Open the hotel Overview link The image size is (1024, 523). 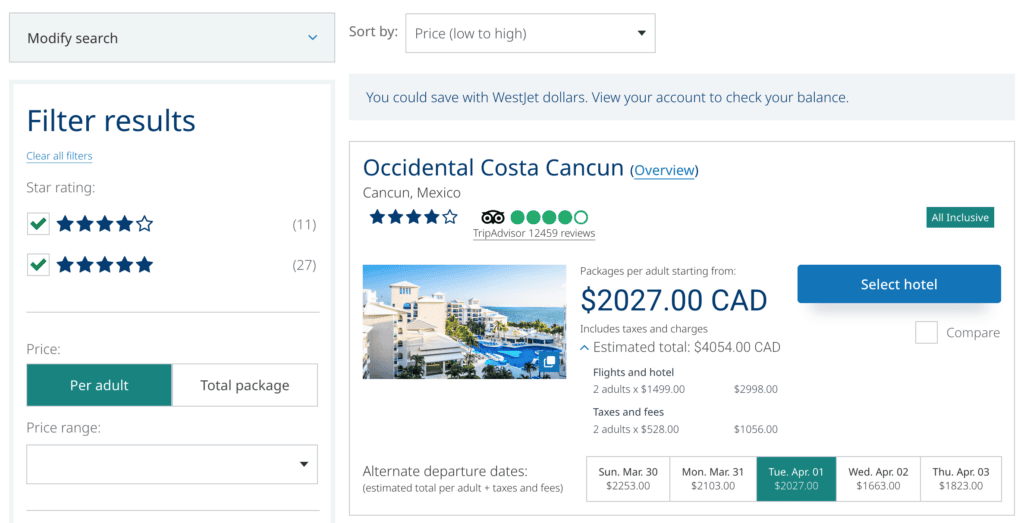pyautogui.click(x=665, y=170)
